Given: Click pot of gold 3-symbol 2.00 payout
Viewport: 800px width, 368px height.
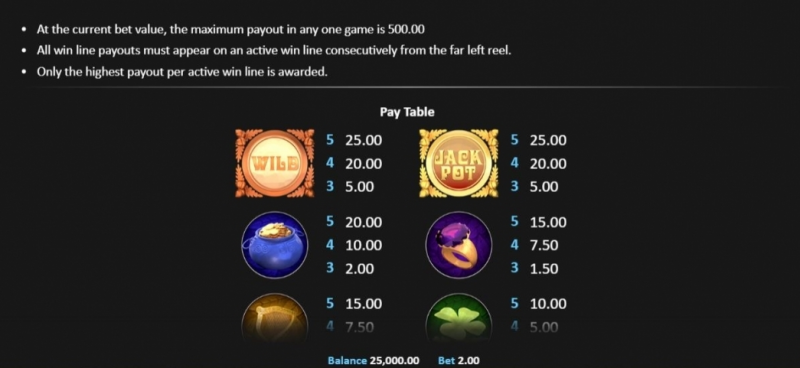Looking at the screenshot, I should (350, 268).
